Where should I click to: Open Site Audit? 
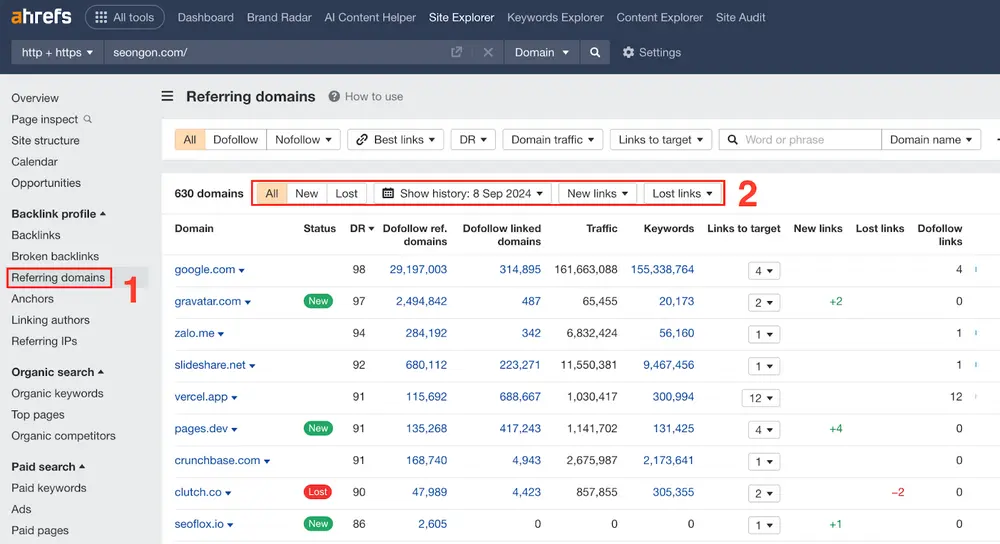[740, 17]
